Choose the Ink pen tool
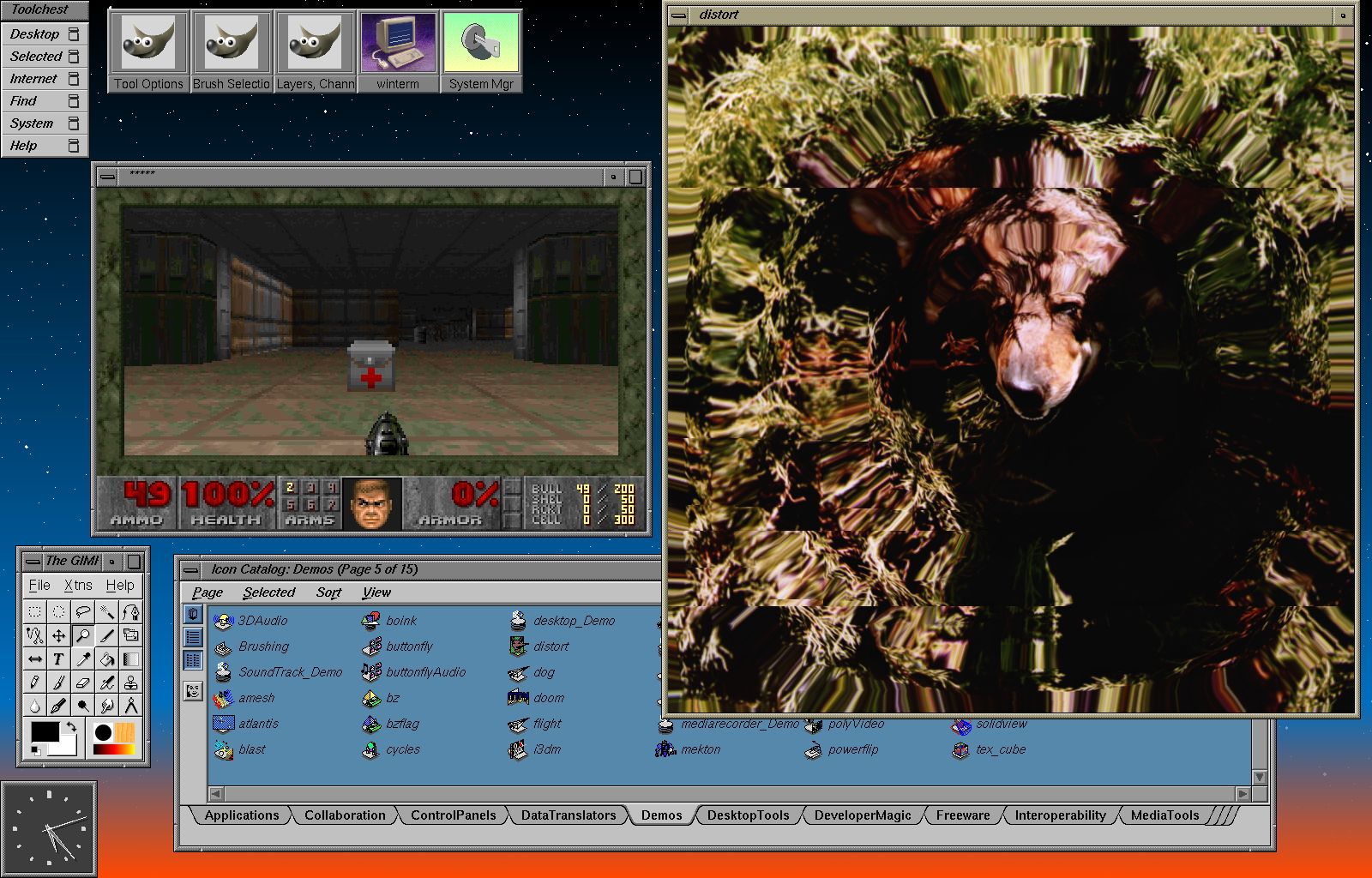 pyautogui.click(x=58, y=706)
